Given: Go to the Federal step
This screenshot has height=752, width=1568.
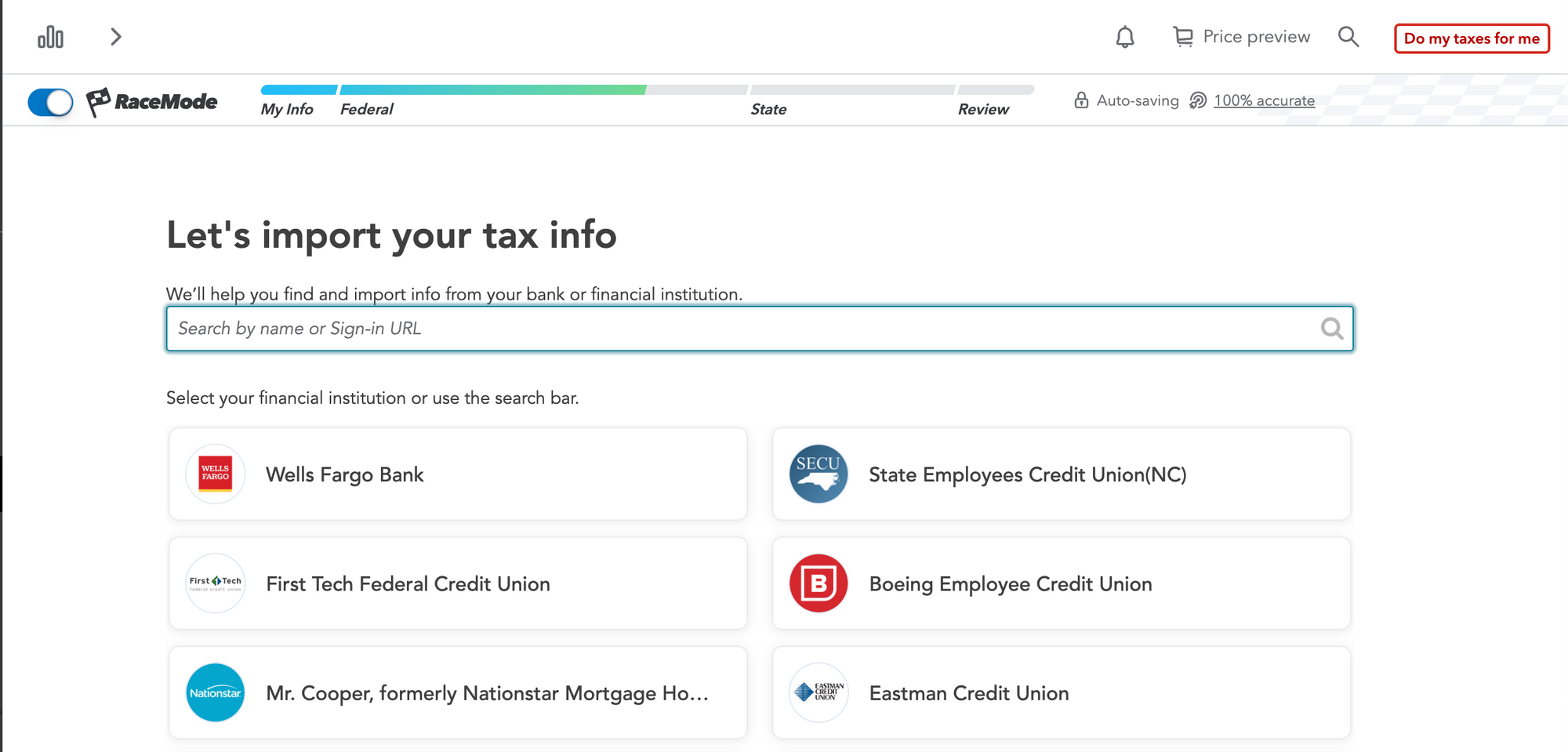Looking at the screenshot, I should 367,109.
